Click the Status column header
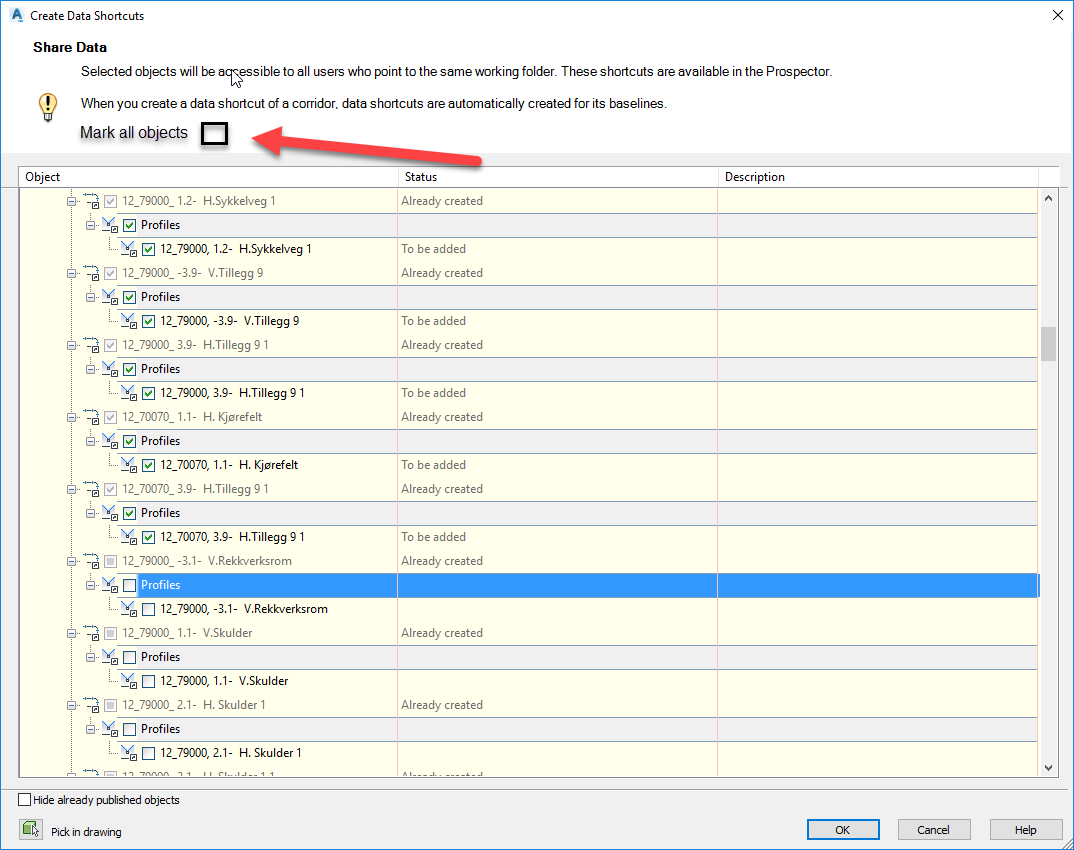 click(558, 177)
